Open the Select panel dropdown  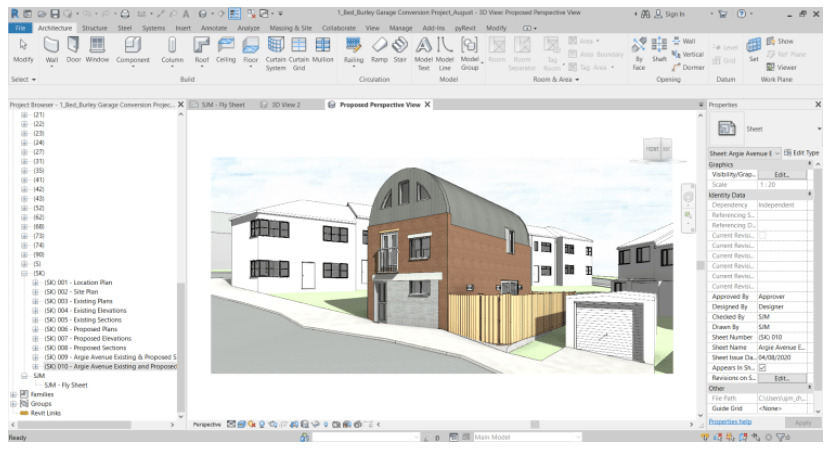(x=23, y=79)
